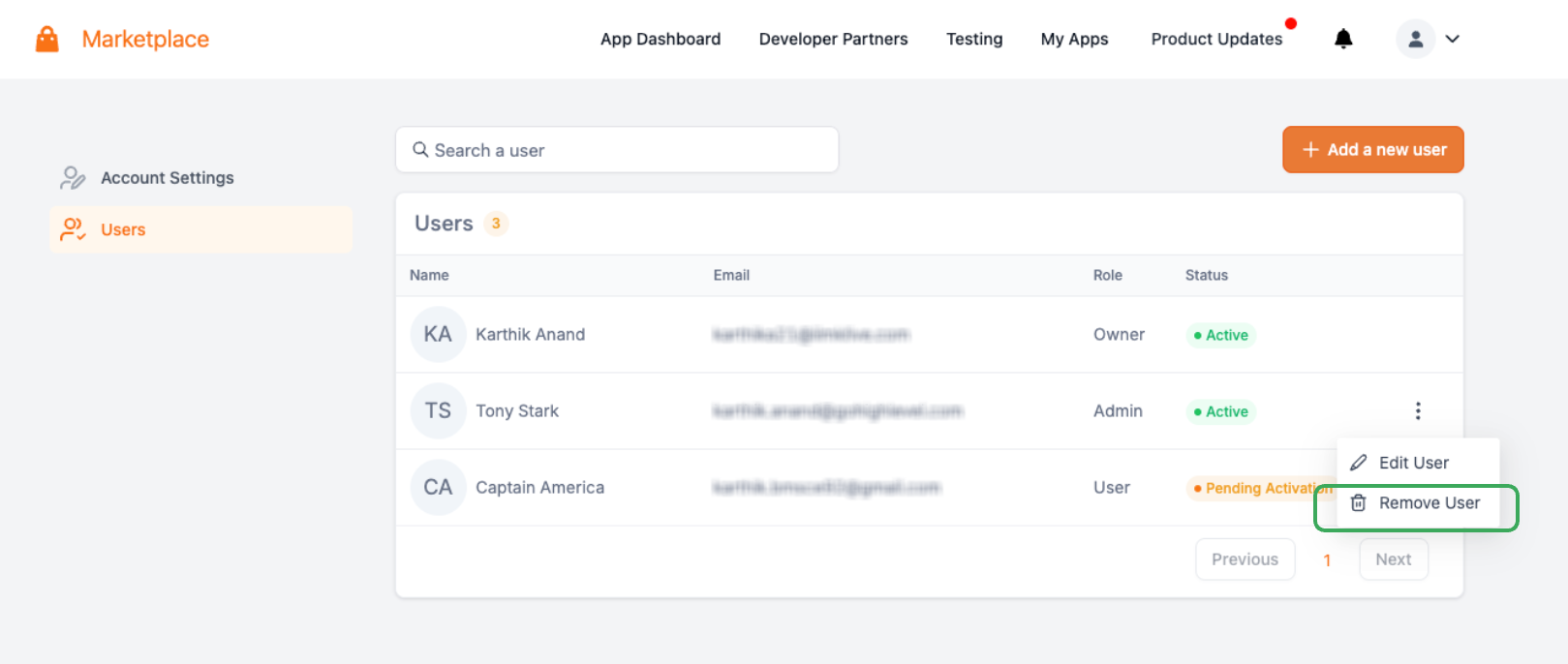Click the pencil icon beside Edit User
1568x664 pixels.
(x=1359, y=463)
